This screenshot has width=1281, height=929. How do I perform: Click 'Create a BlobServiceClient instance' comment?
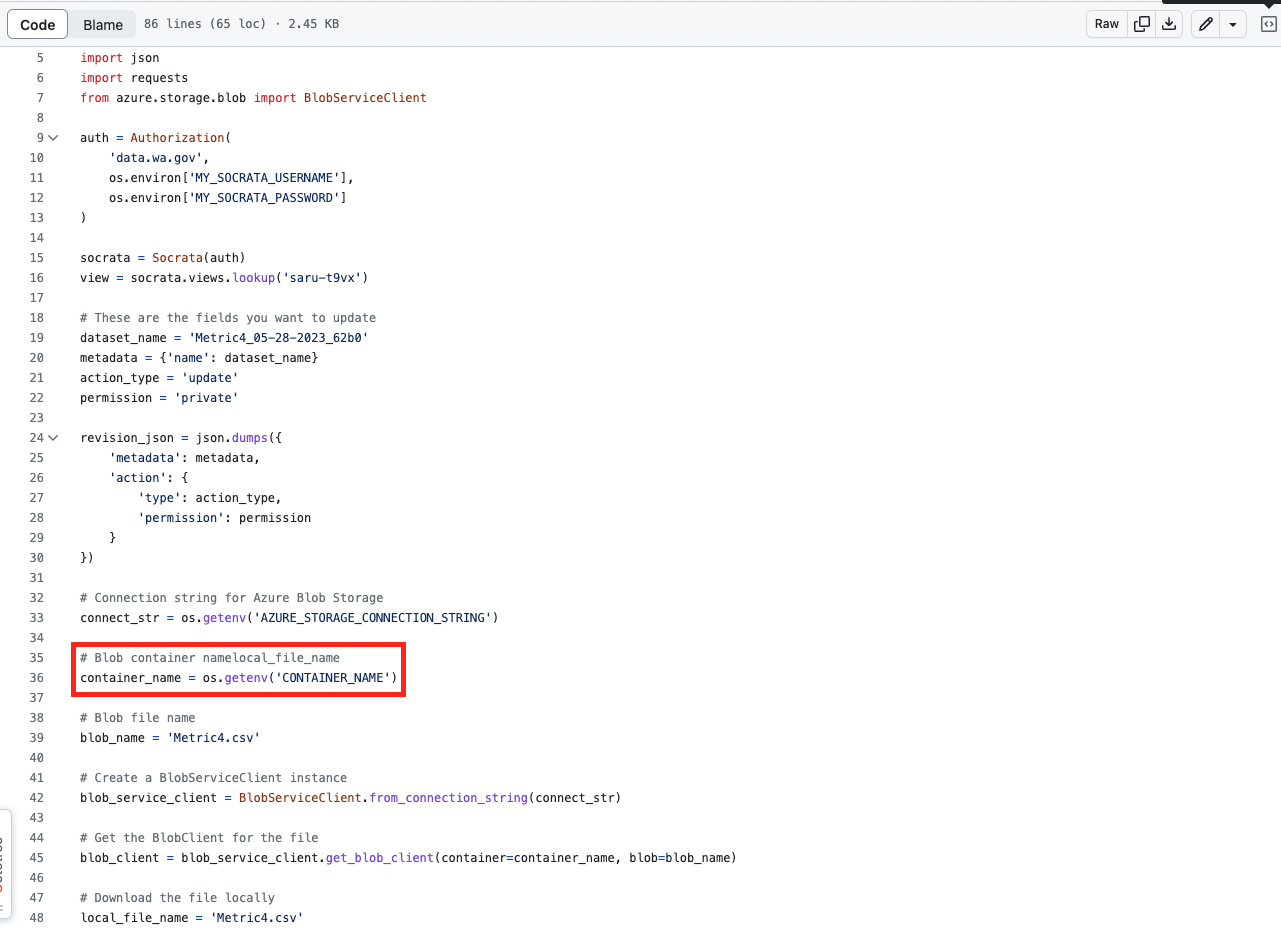(x=214, y=778)
